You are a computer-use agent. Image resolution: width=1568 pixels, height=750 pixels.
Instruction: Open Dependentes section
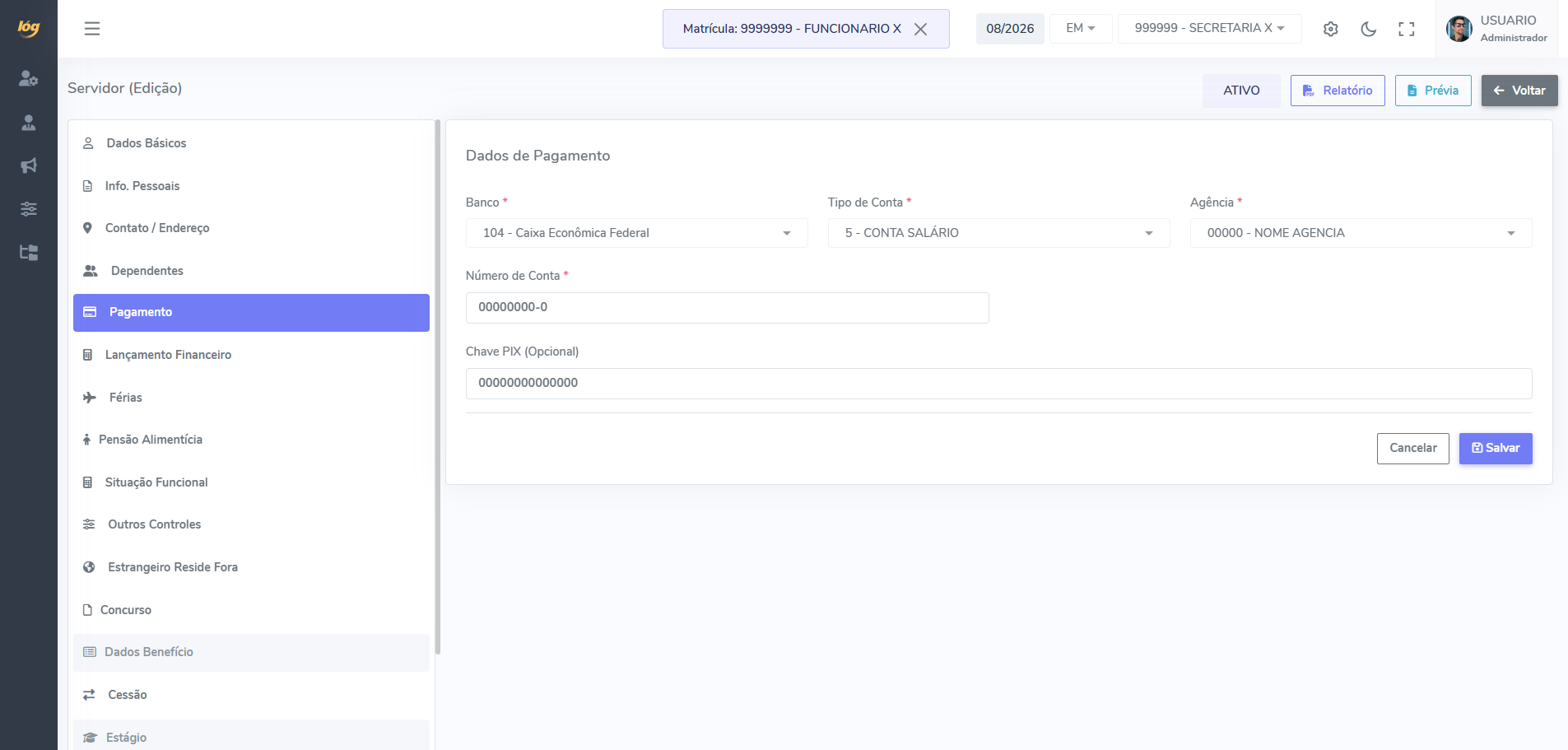pyautogui.click(x=251, y=271)
